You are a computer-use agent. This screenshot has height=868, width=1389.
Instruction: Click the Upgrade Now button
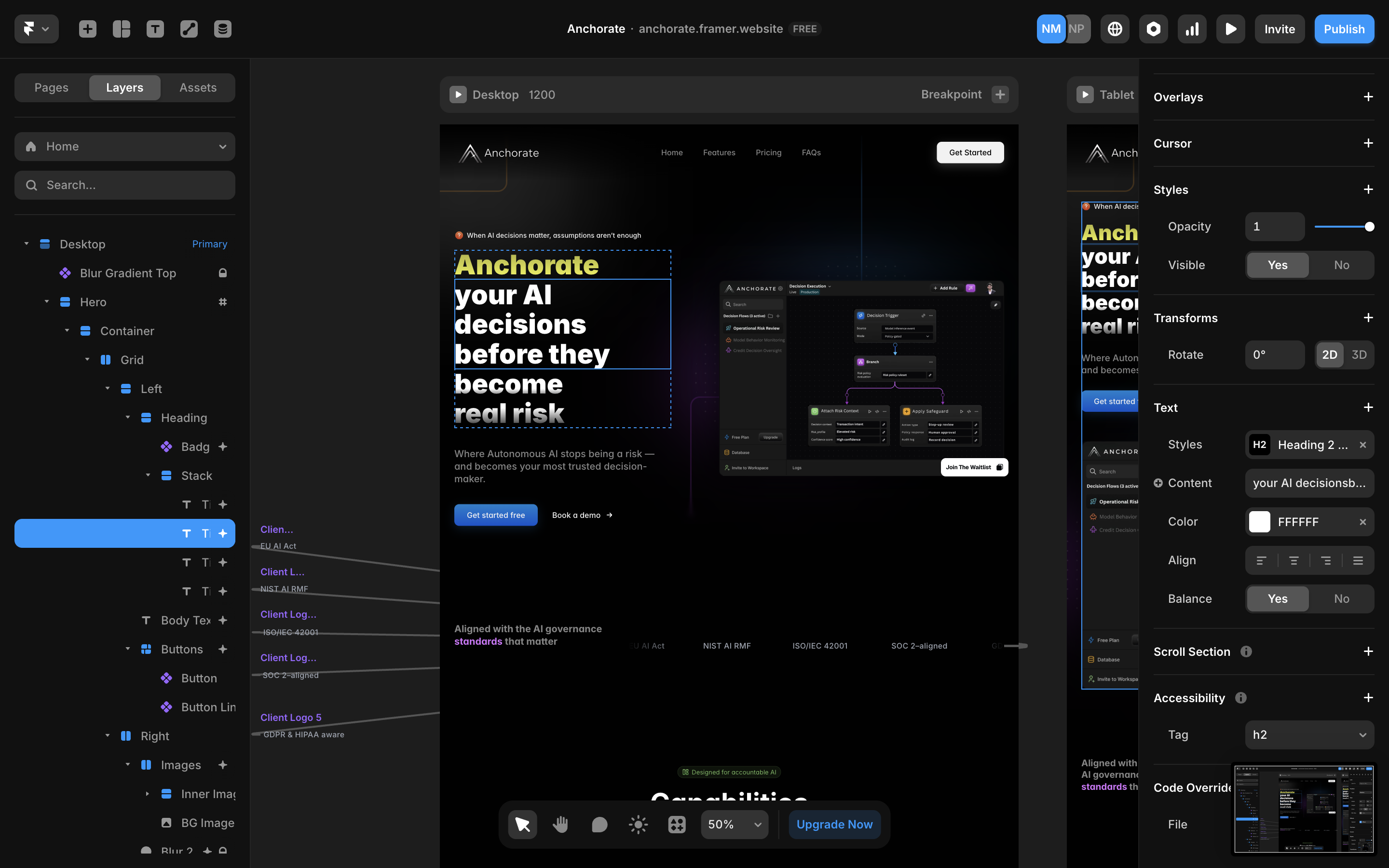tap(834, 825)
